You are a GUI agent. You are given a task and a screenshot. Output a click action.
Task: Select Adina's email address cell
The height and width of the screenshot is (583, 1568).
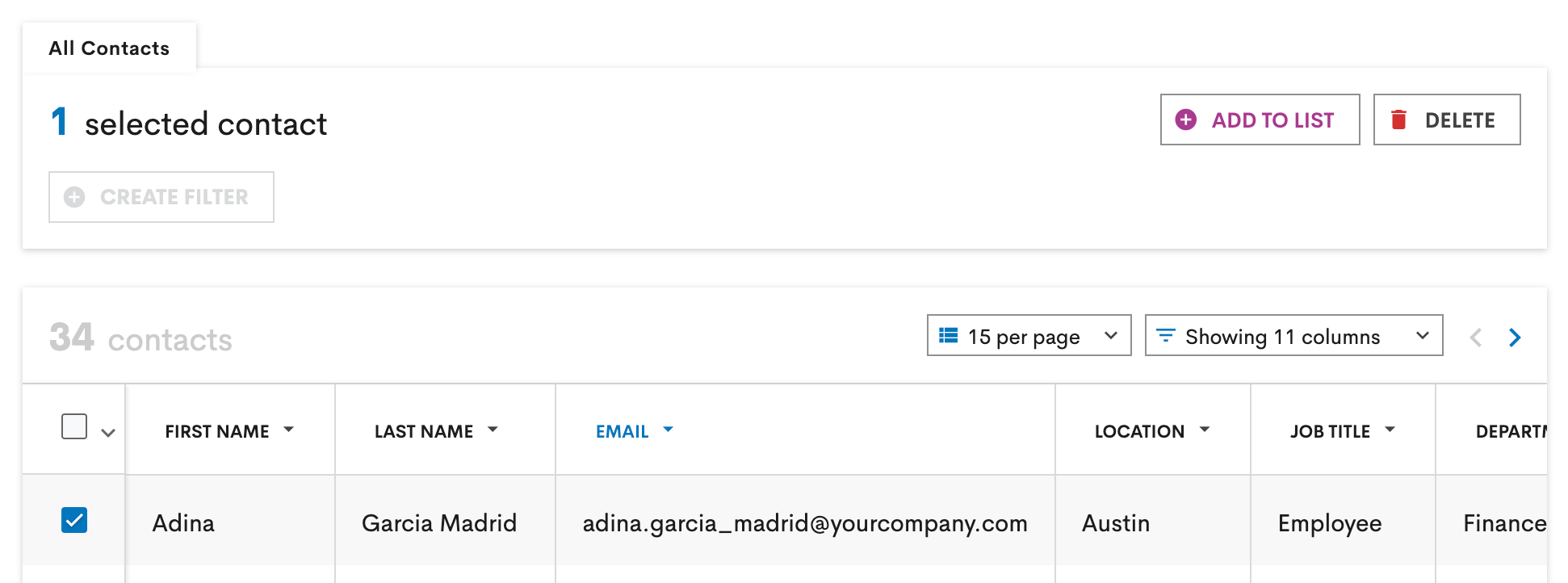[x=805, y=523]
